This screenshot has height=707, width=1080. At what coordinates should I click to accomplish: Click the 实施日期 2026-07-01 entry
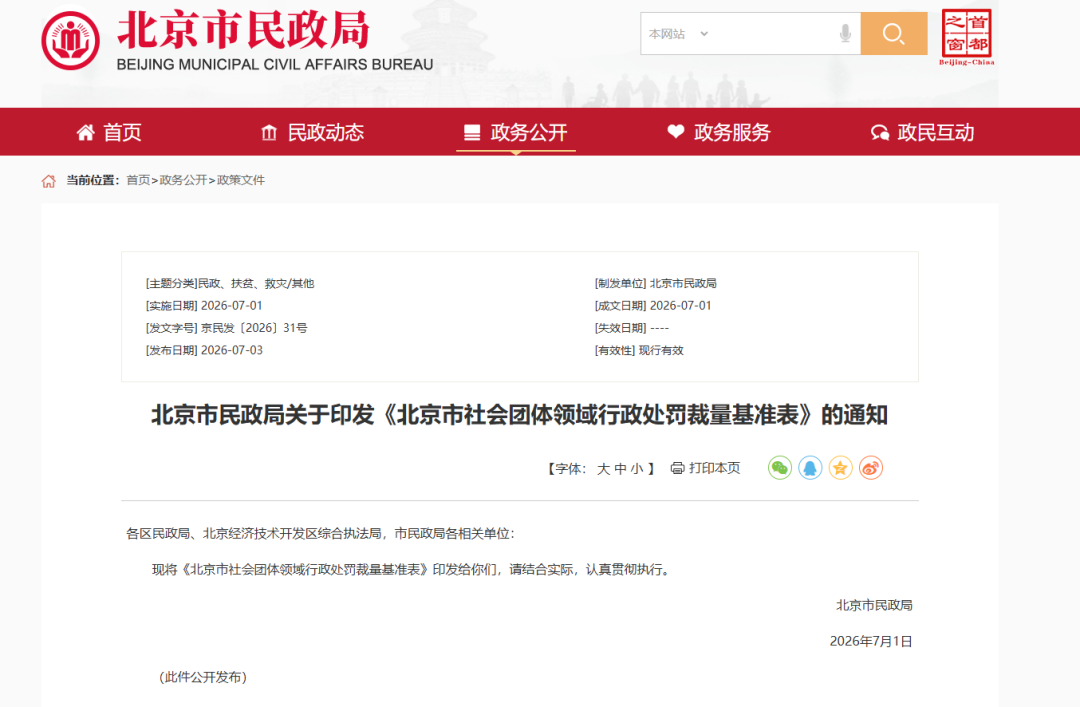tap(204, 305)
